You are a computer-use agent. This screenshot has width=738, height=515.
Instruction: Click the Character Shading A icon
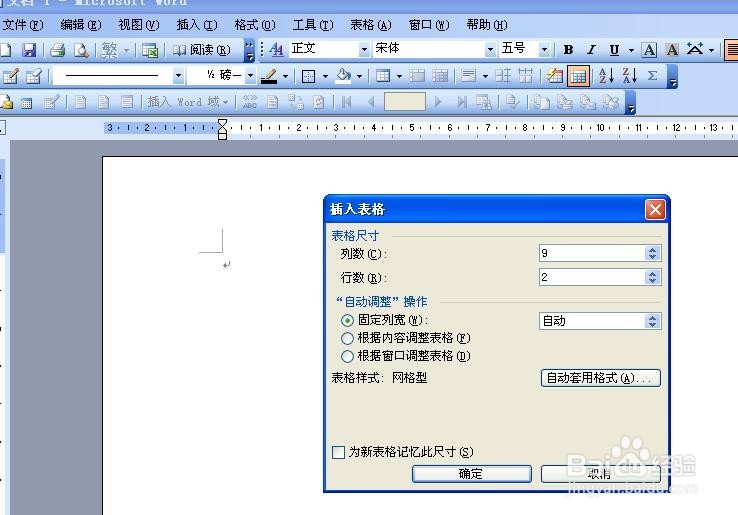pos(672,50)
